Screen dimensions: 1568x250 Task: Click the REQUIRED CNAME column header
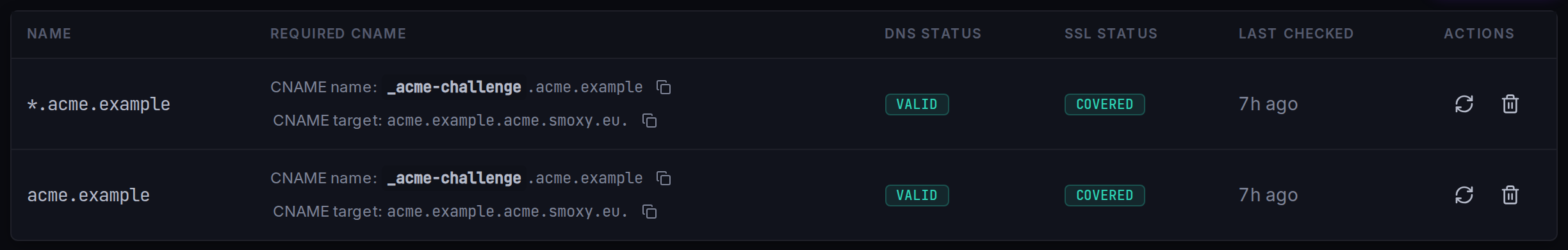click(x=338, y=34)
